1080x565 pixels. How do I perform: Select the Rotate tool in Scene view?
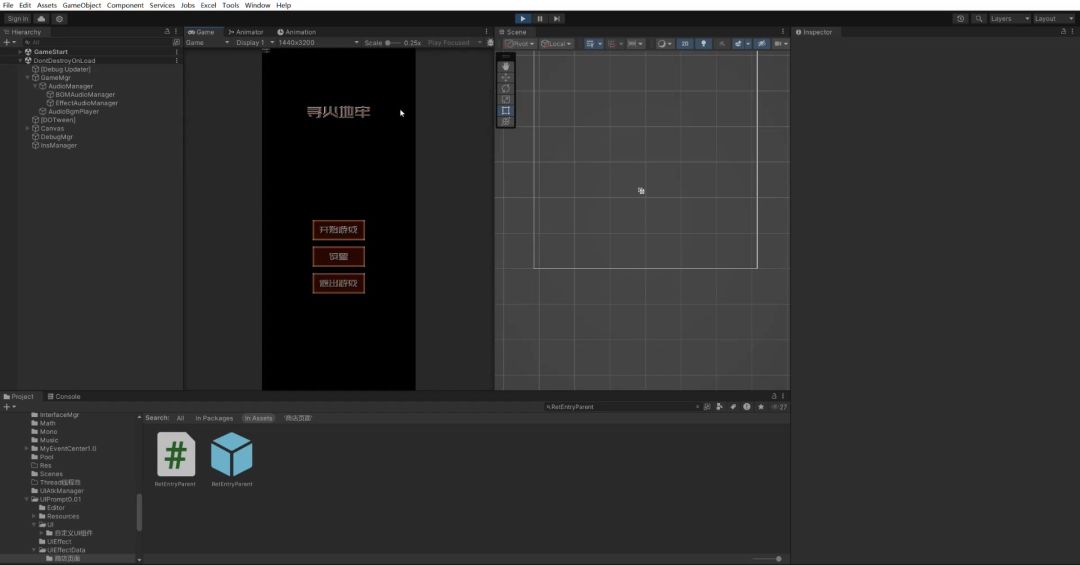506,88
